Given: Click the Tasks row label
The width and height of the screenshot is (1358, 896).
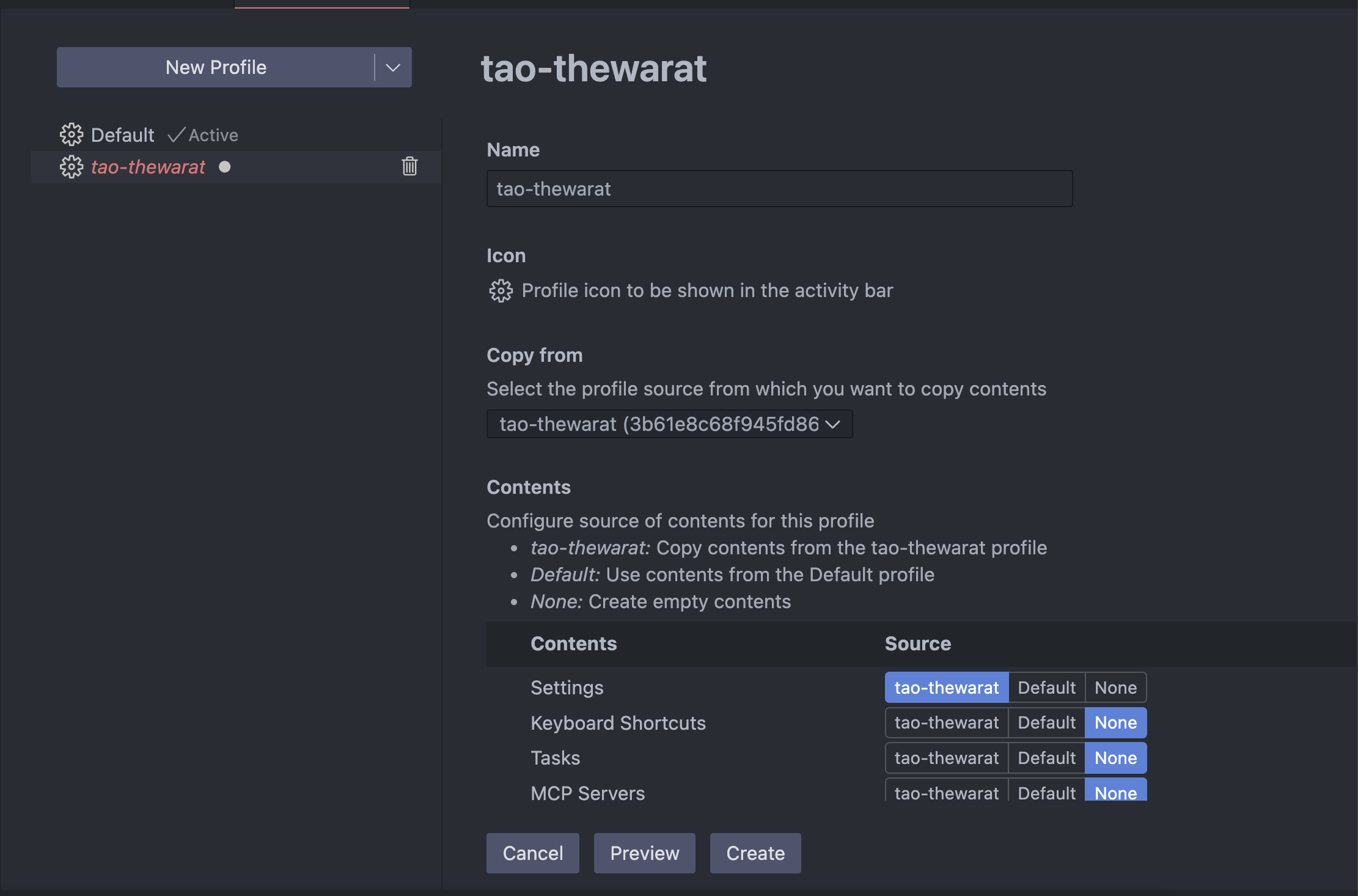Looking at the screenshot, I should [555, 758].
